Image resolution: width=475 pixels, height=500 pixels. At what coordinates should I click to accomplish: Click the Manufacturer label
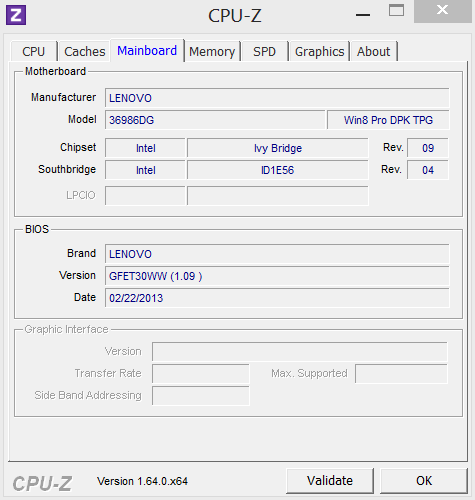tap(64, 97)
